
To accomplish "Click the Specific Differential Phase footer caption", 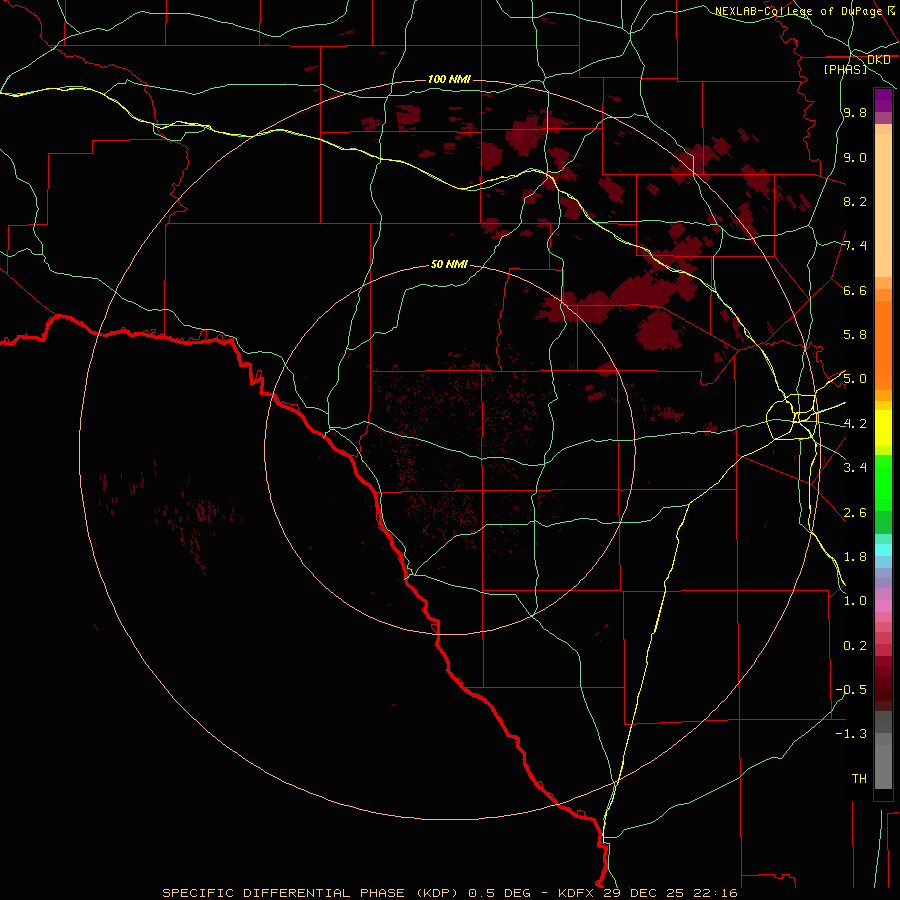I will [450, 893].
